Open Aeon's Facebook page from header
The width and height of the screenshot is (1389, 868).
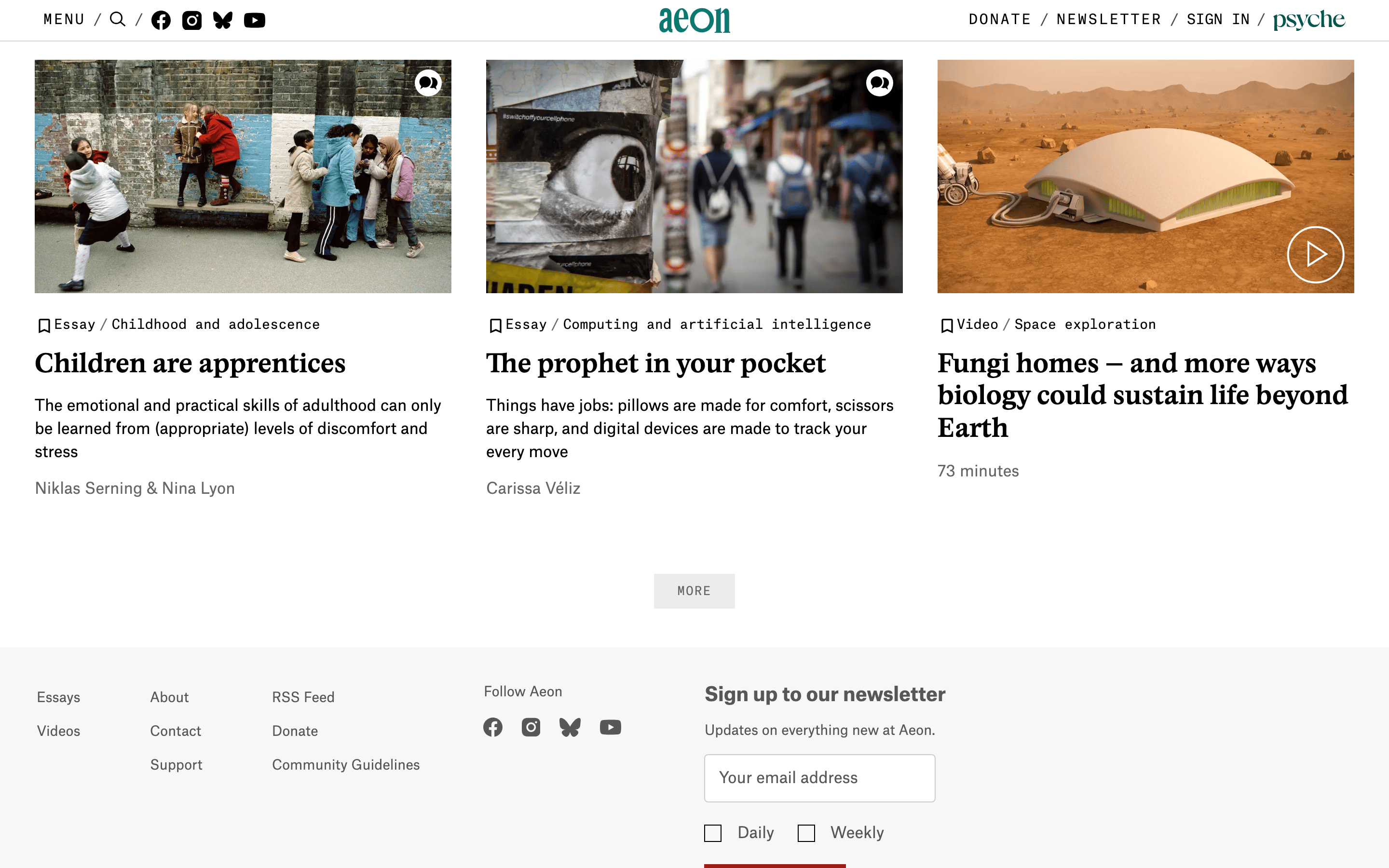click(161, 20)
